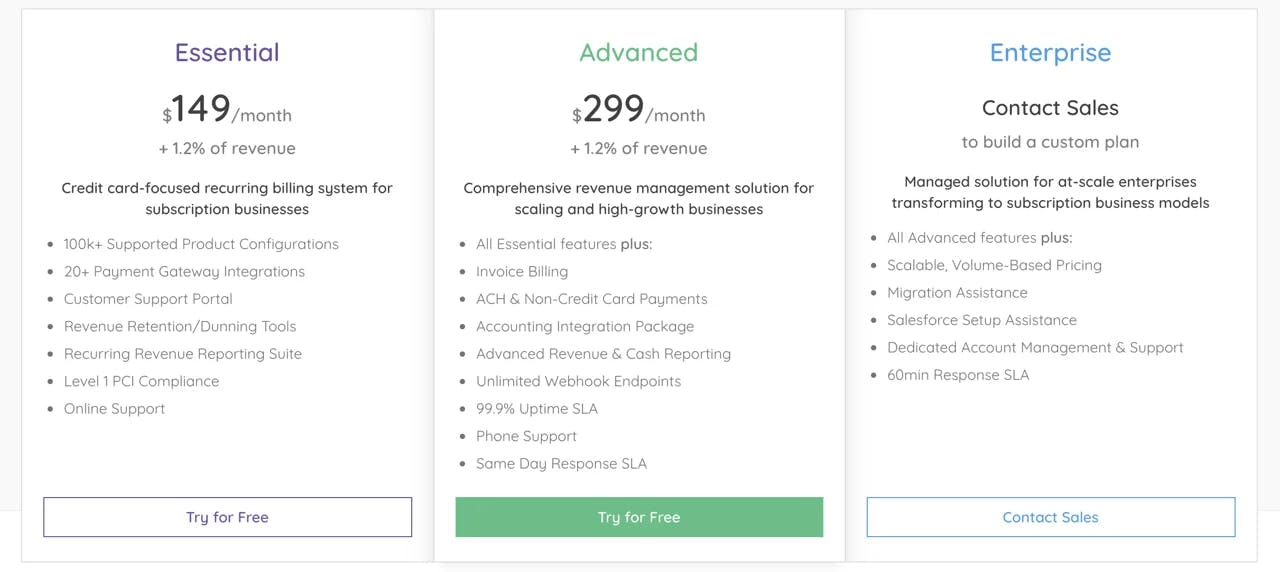
Task: Select the Essential plan heading
Action: click(227, 52)
